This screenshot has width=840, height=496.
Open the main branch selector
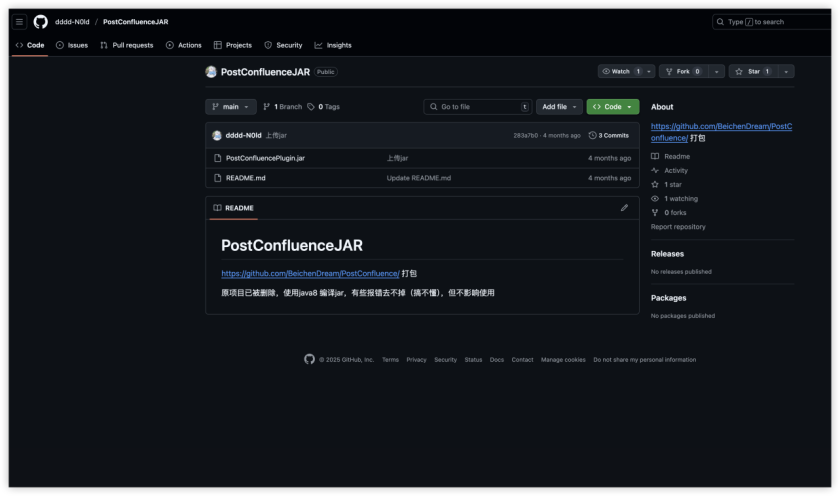(x=231, y=107)
